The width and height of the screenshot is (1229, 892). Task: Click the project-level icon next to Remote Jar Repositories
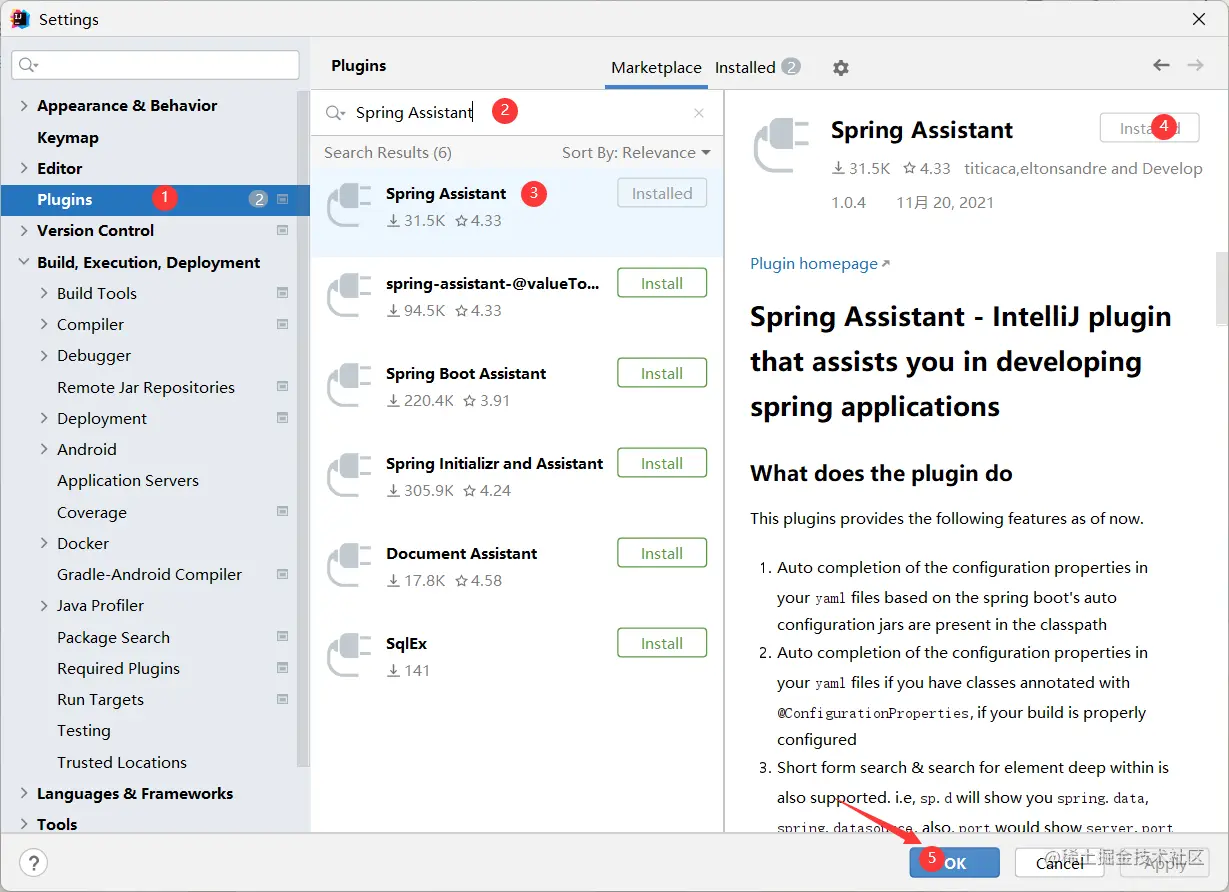point(283,387)
